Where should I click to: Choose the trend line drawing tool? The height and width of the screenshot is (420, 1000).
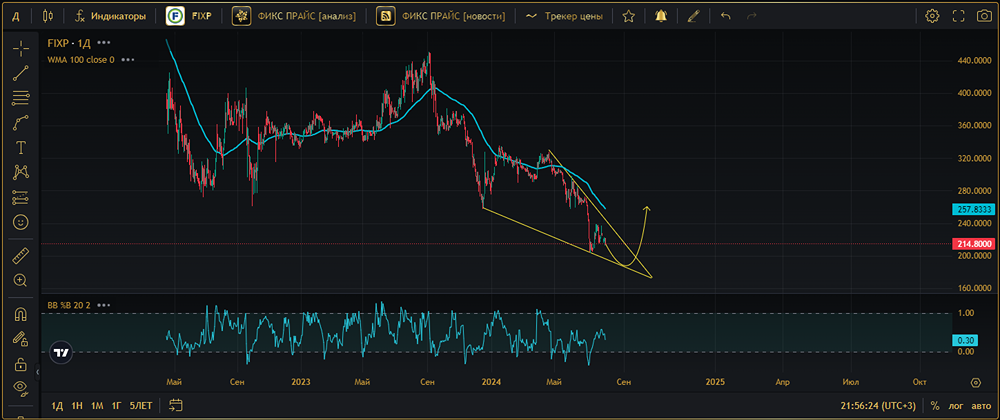pyautogui.click(x=20, y=72)
